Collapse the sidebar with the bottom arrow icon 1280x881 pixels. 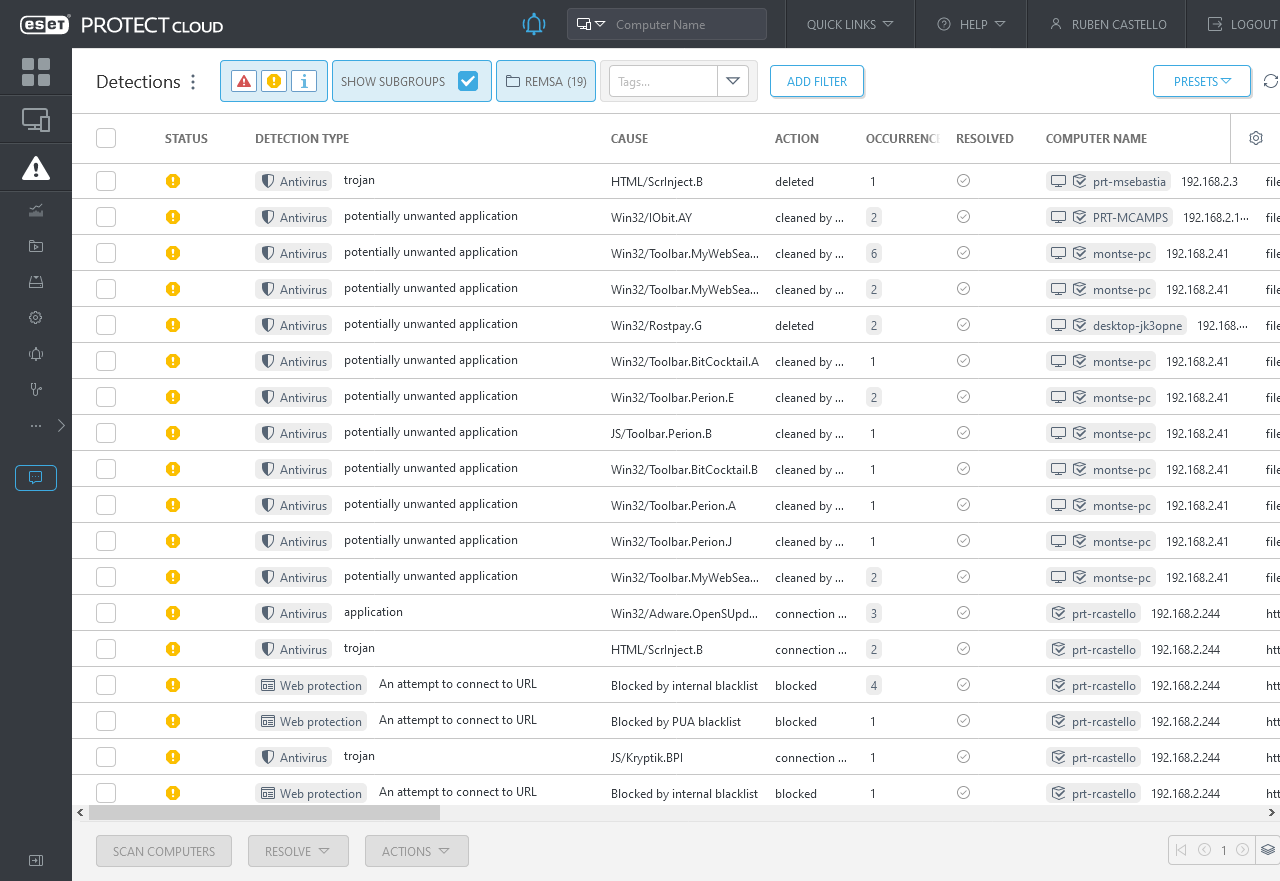tap(36, 860)
